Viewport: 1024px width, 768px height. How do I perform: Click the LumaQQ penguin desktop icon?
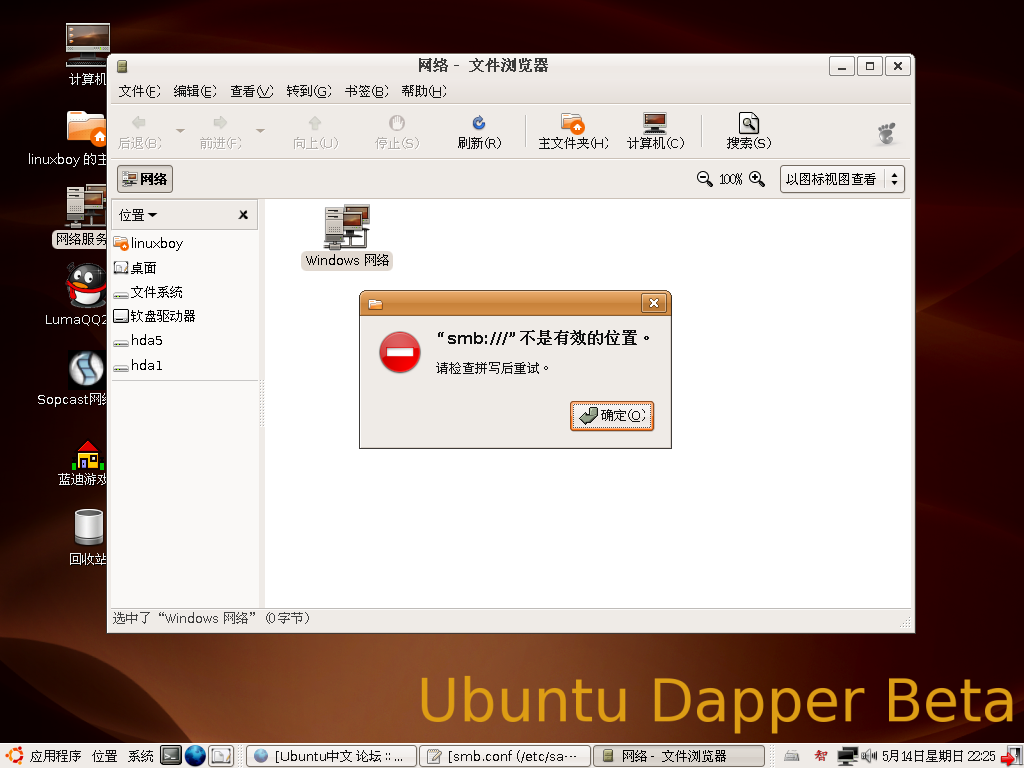86,285
